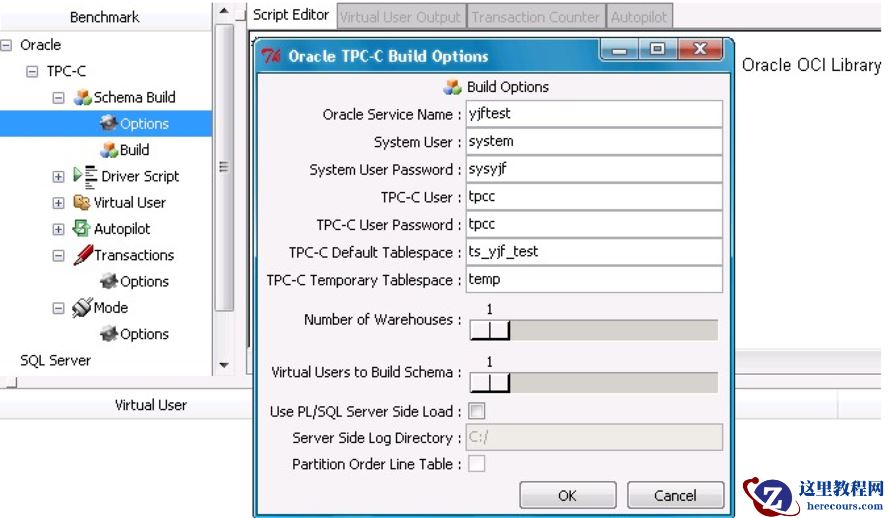Click the Transactions pencil icon

point(83,255)
